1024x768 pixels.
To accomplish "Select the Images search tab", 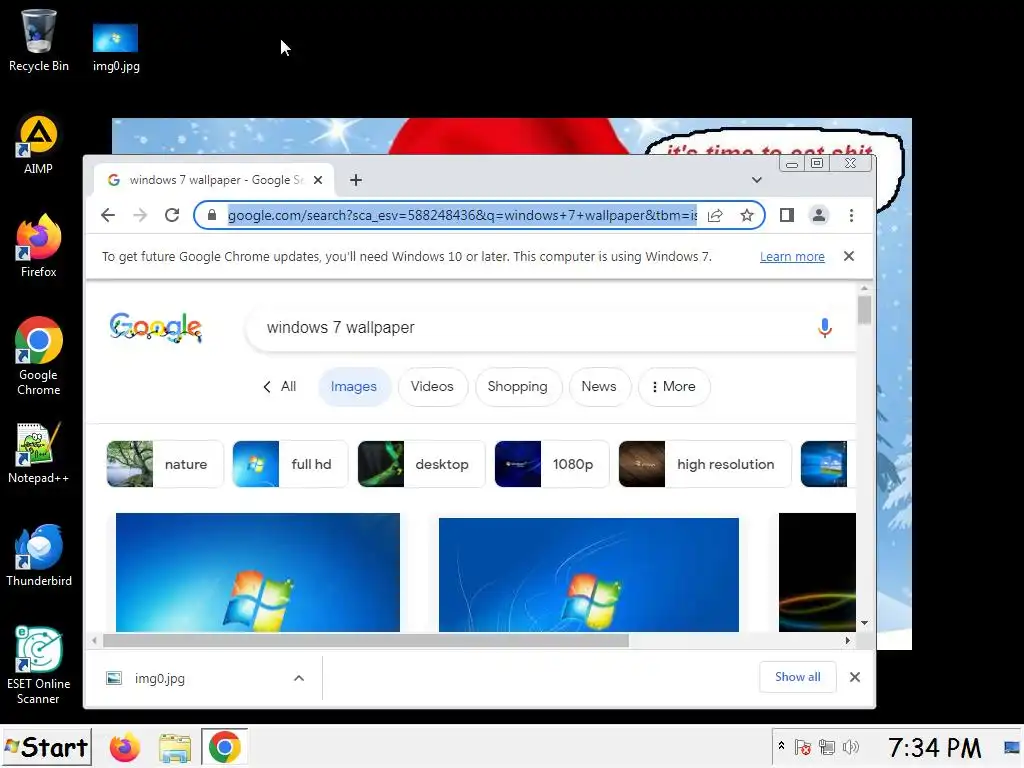I will [354, 387].
